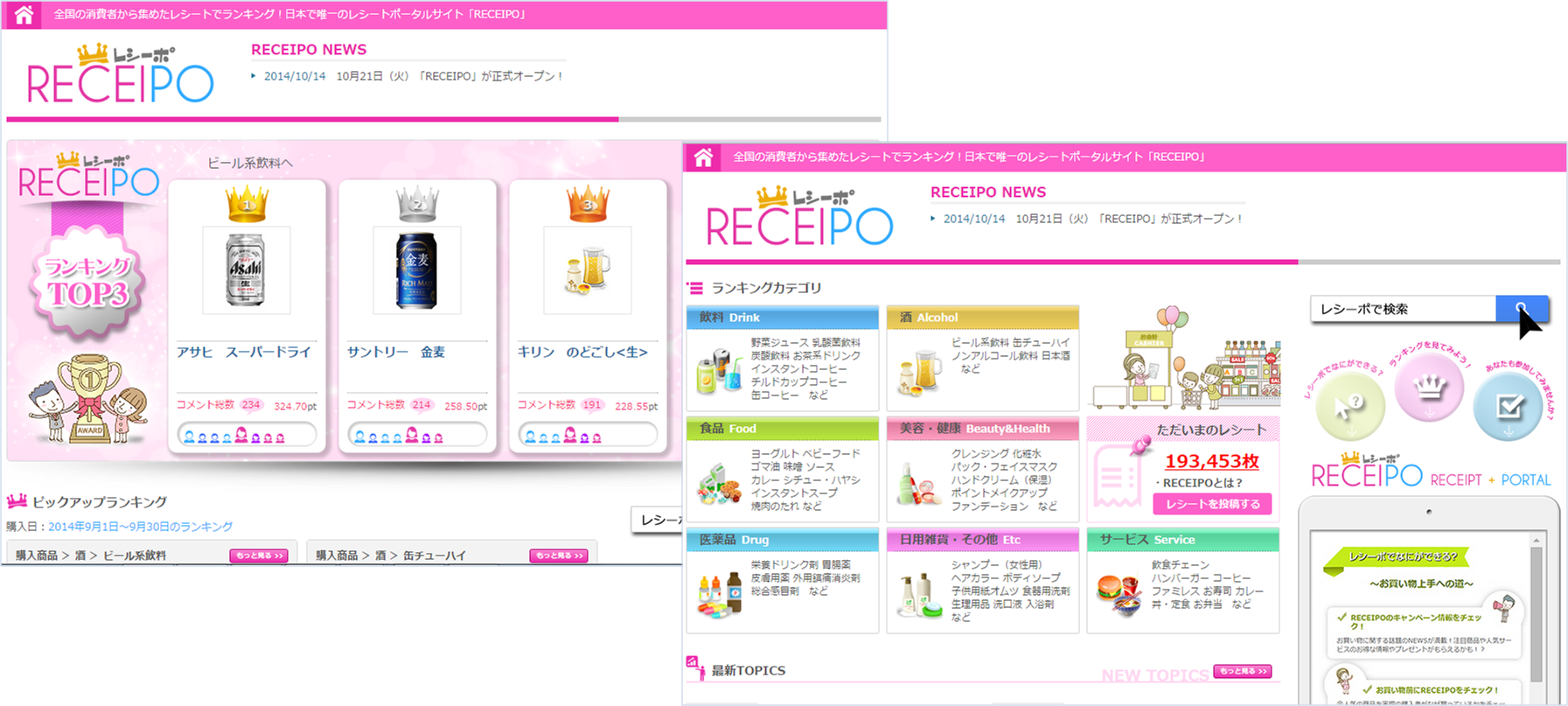Click the RECEIPO logo in the front window header
Viewport: 1568px width, 706px height.
click(799, 217)
